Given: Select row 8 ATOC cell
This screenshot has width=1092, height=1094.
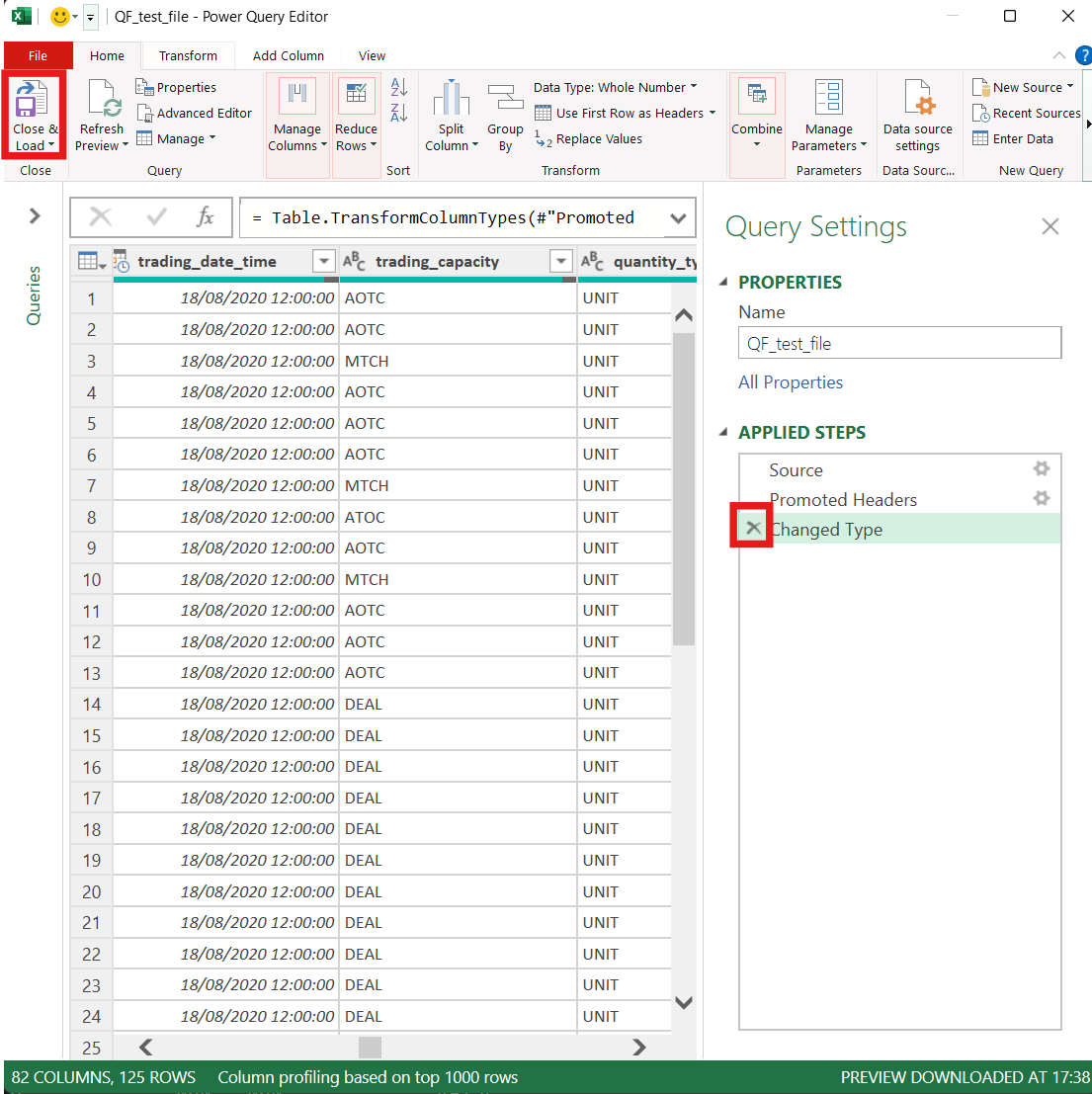Looking at the screenshot, I should [x=457, y=517].
